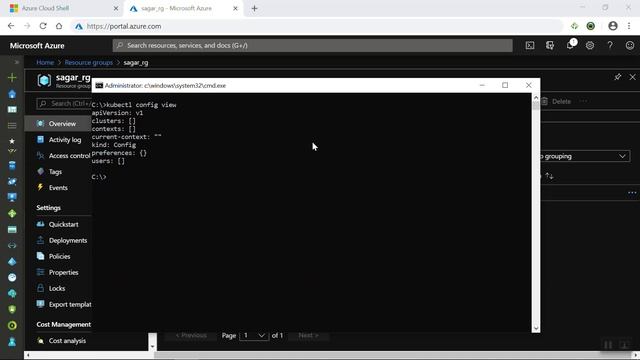Go to the browser home page
Screen dimensions: 640x360
pyautogui.click(x=59, y=26)
